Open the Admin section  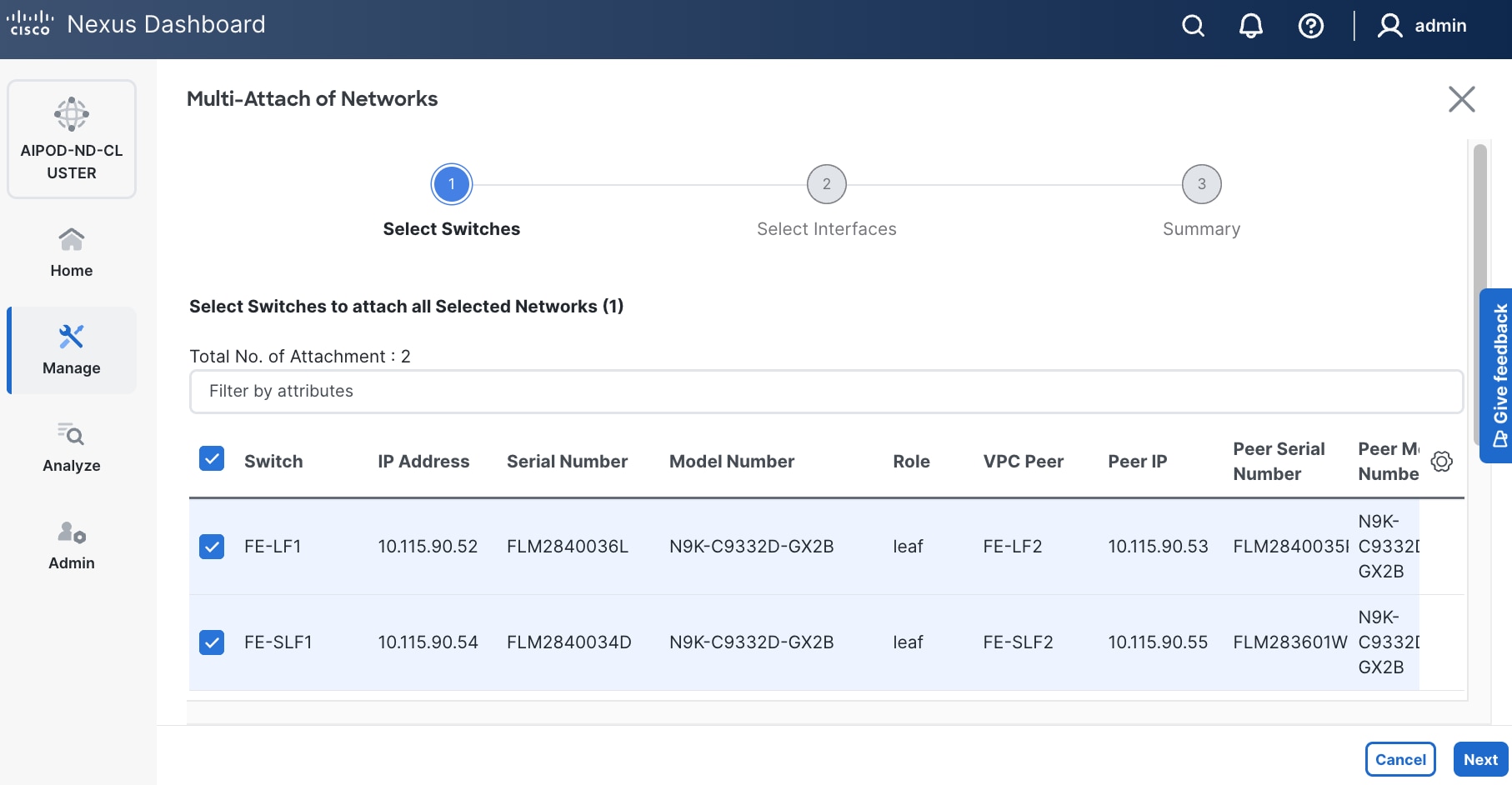[x=72, y=545]
